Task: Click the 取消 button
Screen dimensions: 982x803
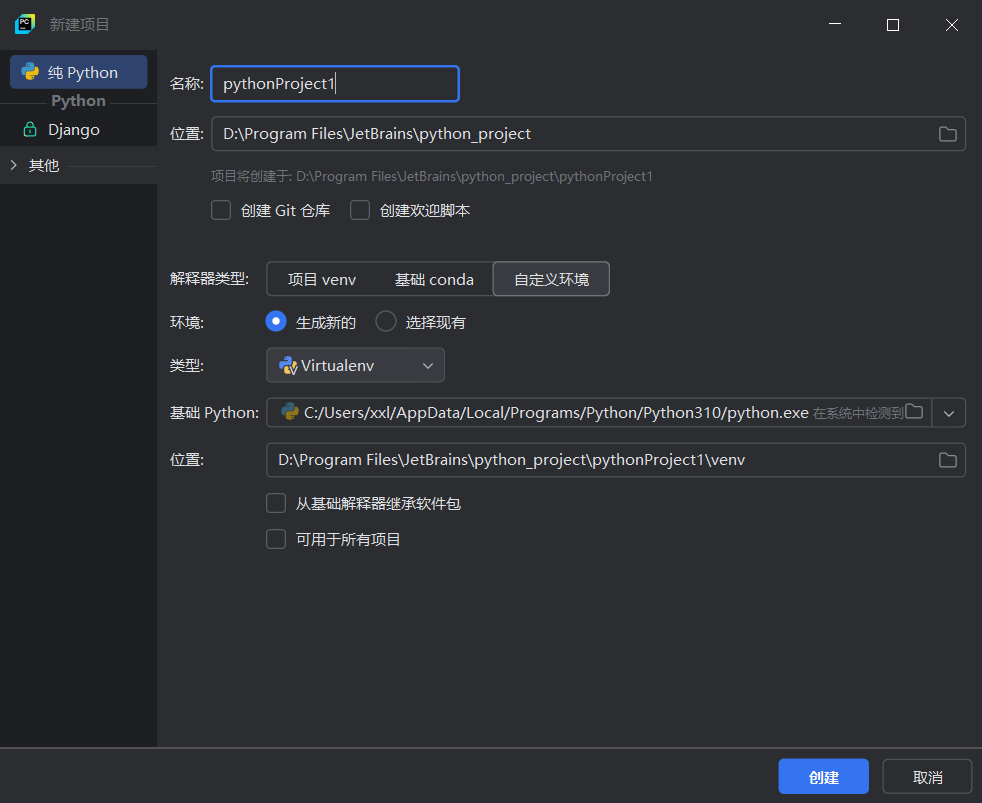Action: click(x=928, y=777)
